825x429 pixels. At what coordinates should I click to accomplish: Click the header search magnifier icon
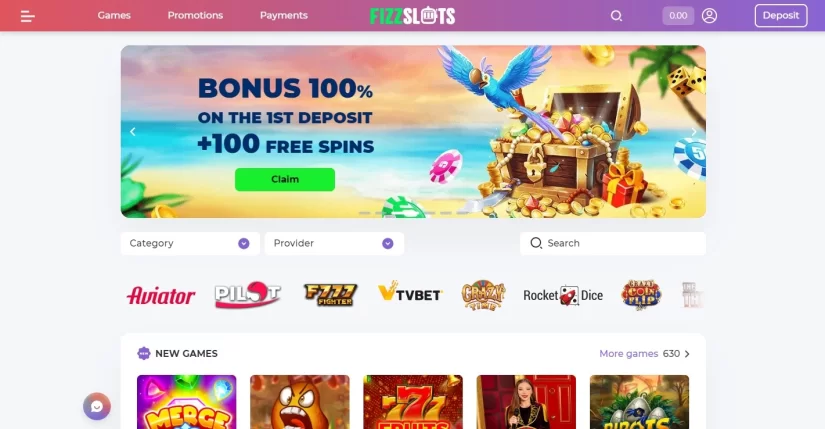tap(616, 16)
